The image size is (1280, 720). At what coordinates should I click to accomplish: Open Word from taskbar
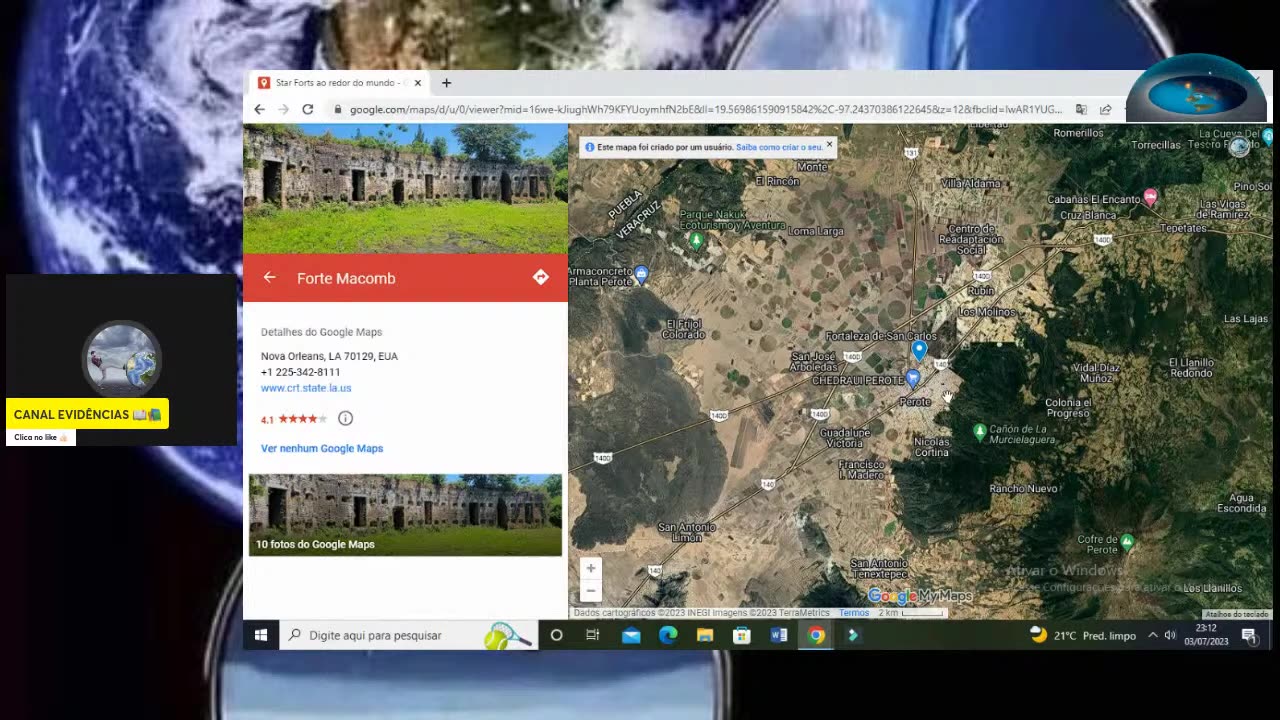click(x=779, y=635)
